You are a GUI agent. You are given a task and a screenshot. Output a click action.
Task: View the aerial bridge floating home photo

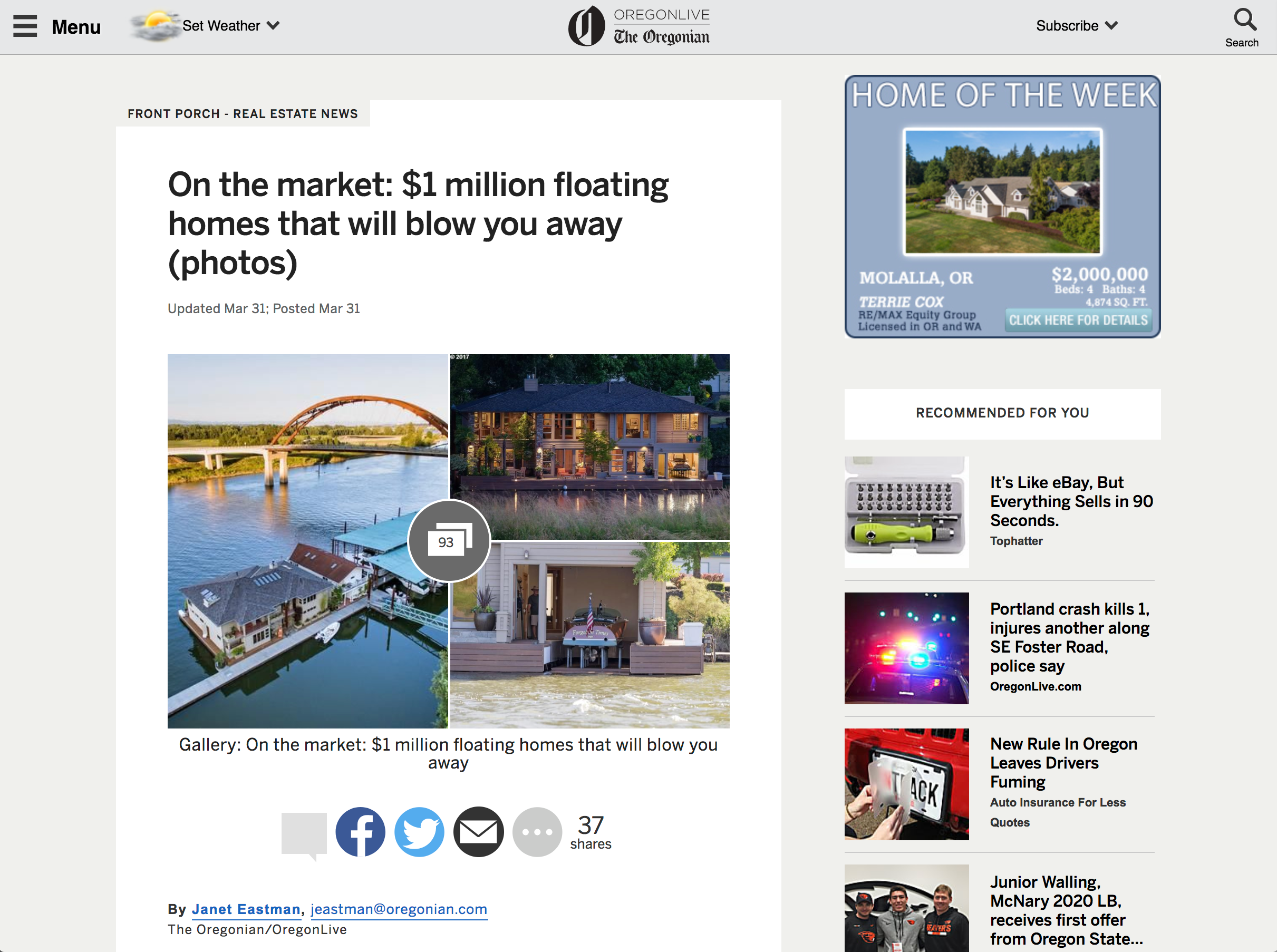click(308, 540)
